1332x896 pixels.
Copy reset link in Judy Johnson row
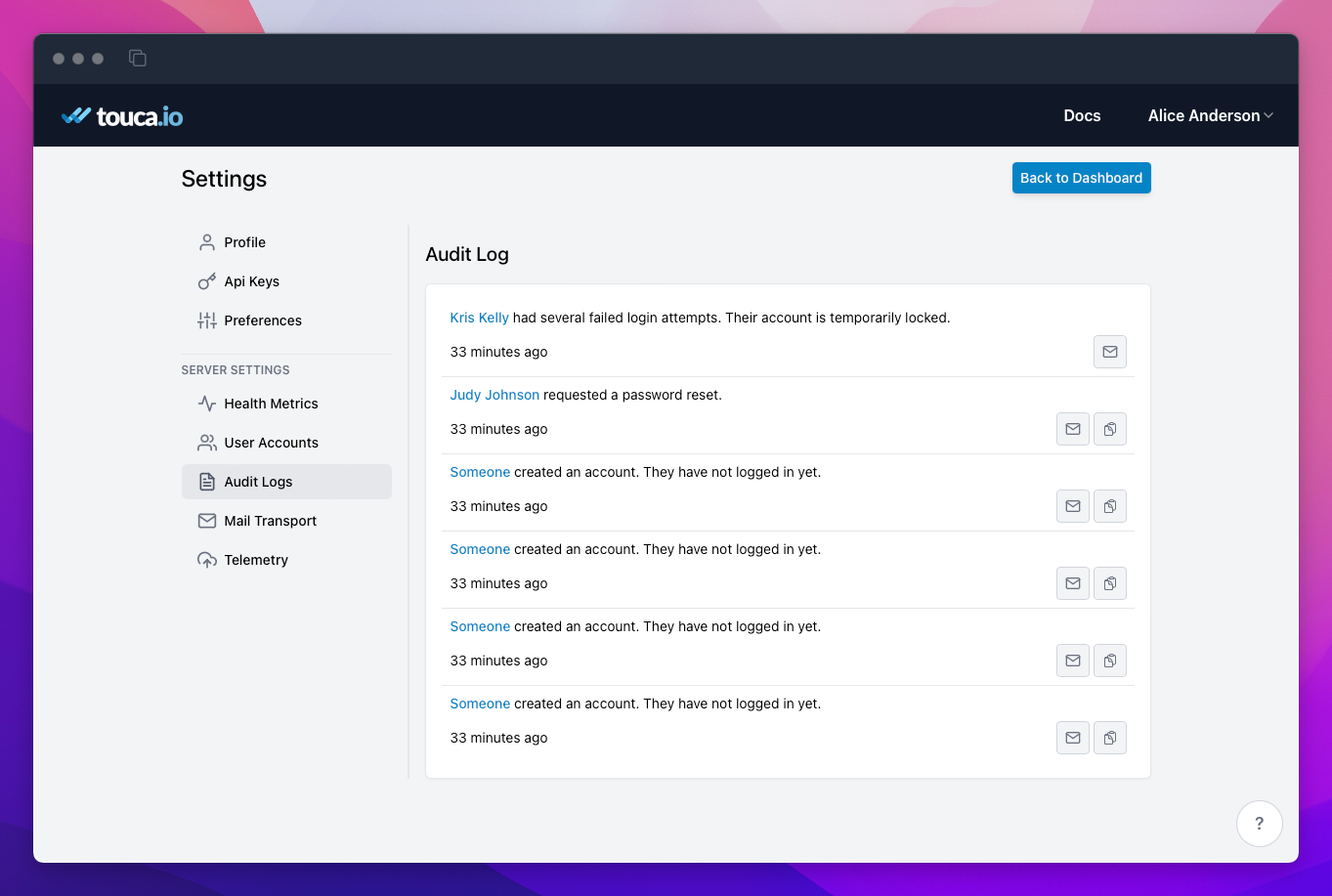(x=1110, y=429)
